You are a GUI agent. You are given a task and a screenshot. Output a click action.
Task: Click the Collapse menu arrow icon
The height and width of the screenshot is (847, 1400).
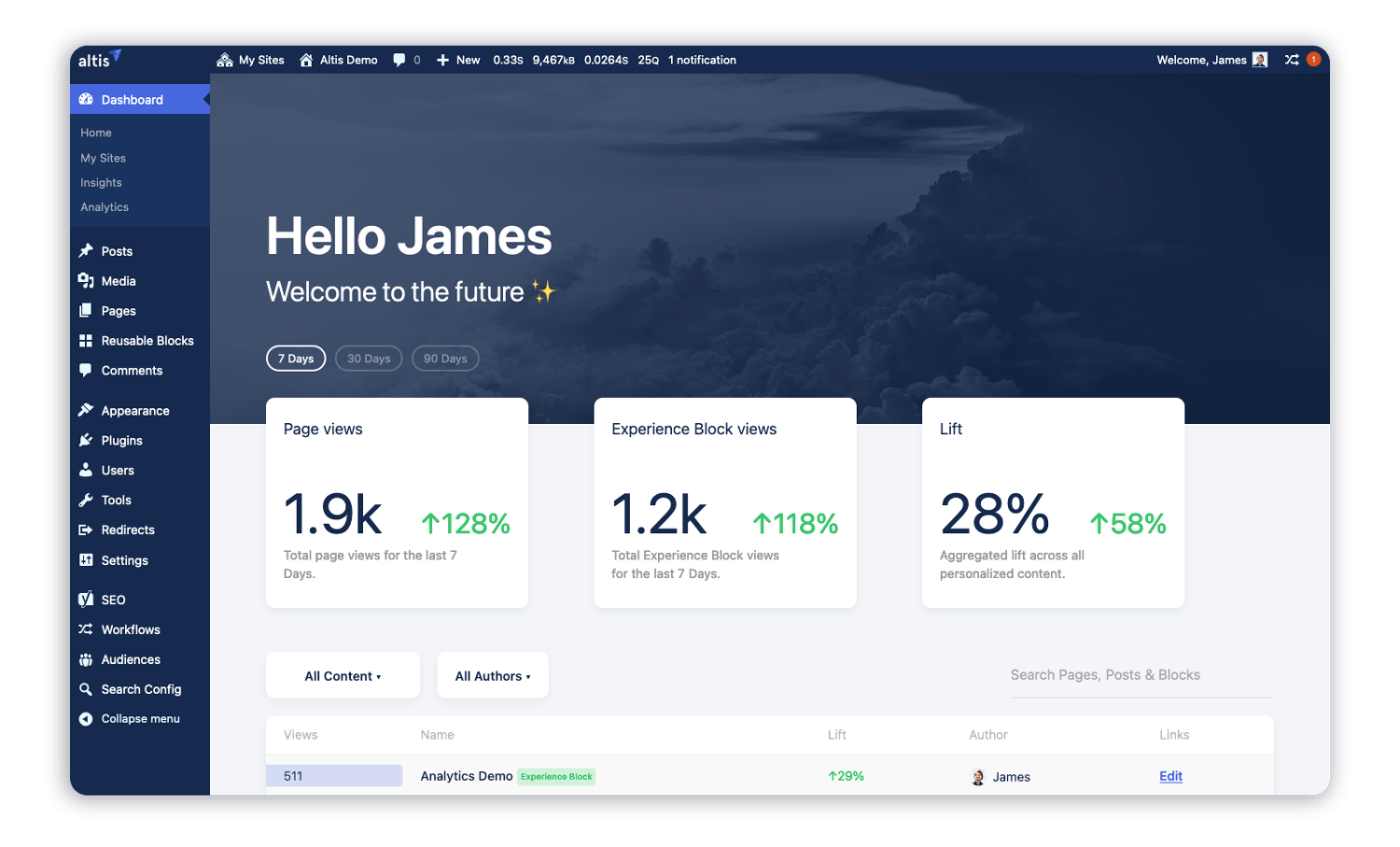click(86, 719)
